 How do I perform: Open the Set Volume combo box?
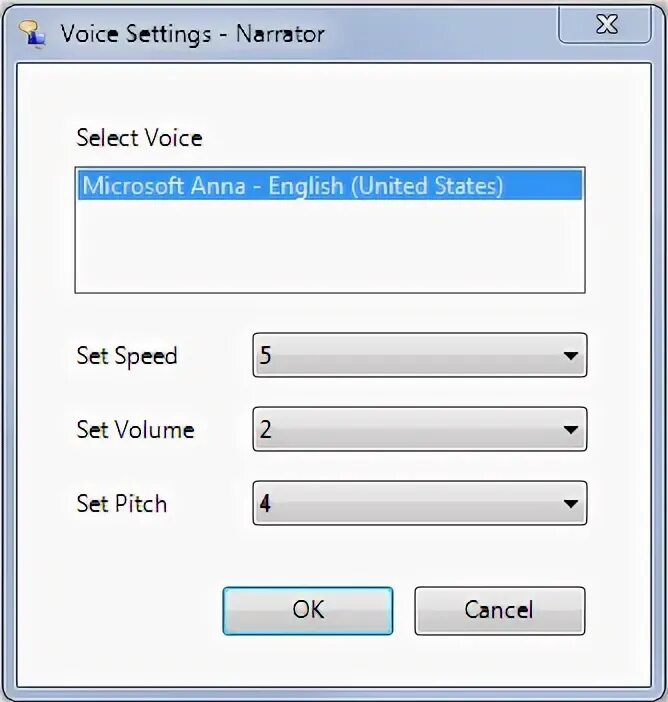coord(420,429)
